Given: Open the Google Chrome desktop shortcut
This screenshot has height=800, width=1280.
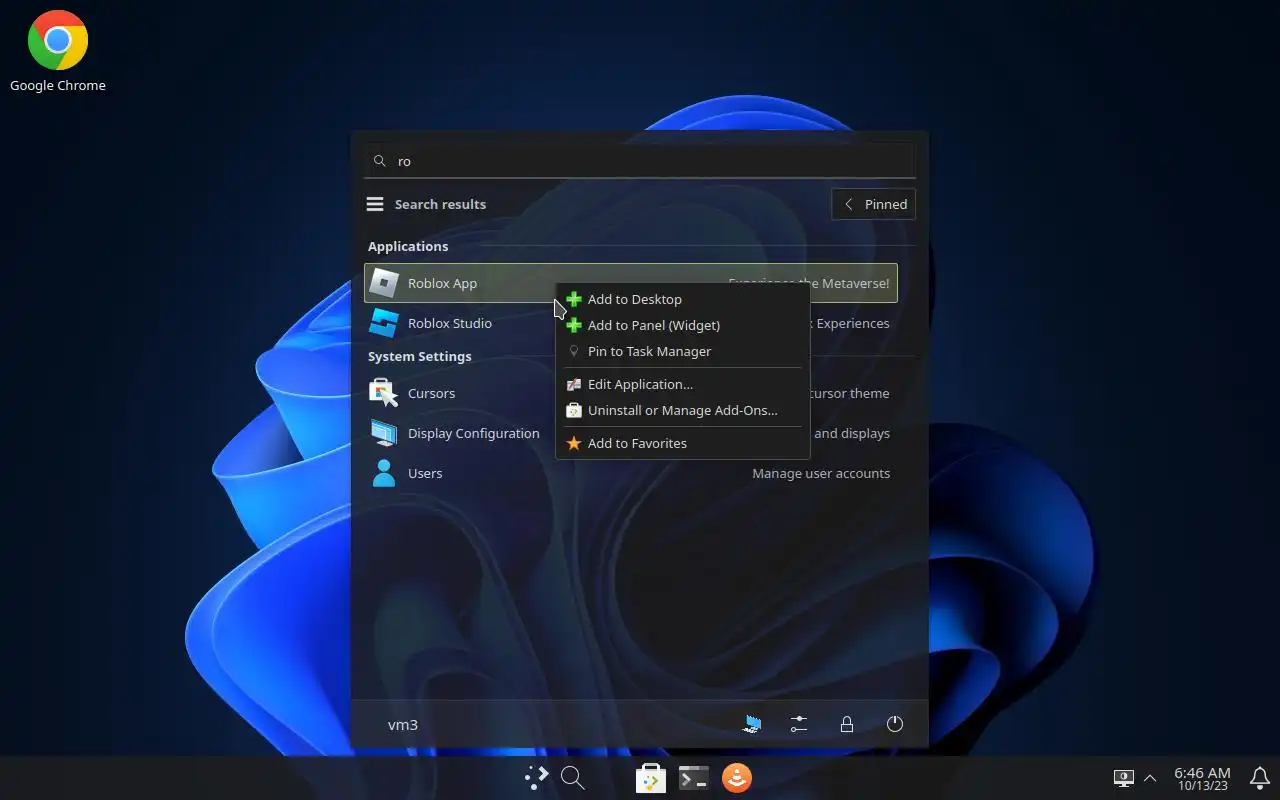Looking at the screenshot, I should coord(58,50).
